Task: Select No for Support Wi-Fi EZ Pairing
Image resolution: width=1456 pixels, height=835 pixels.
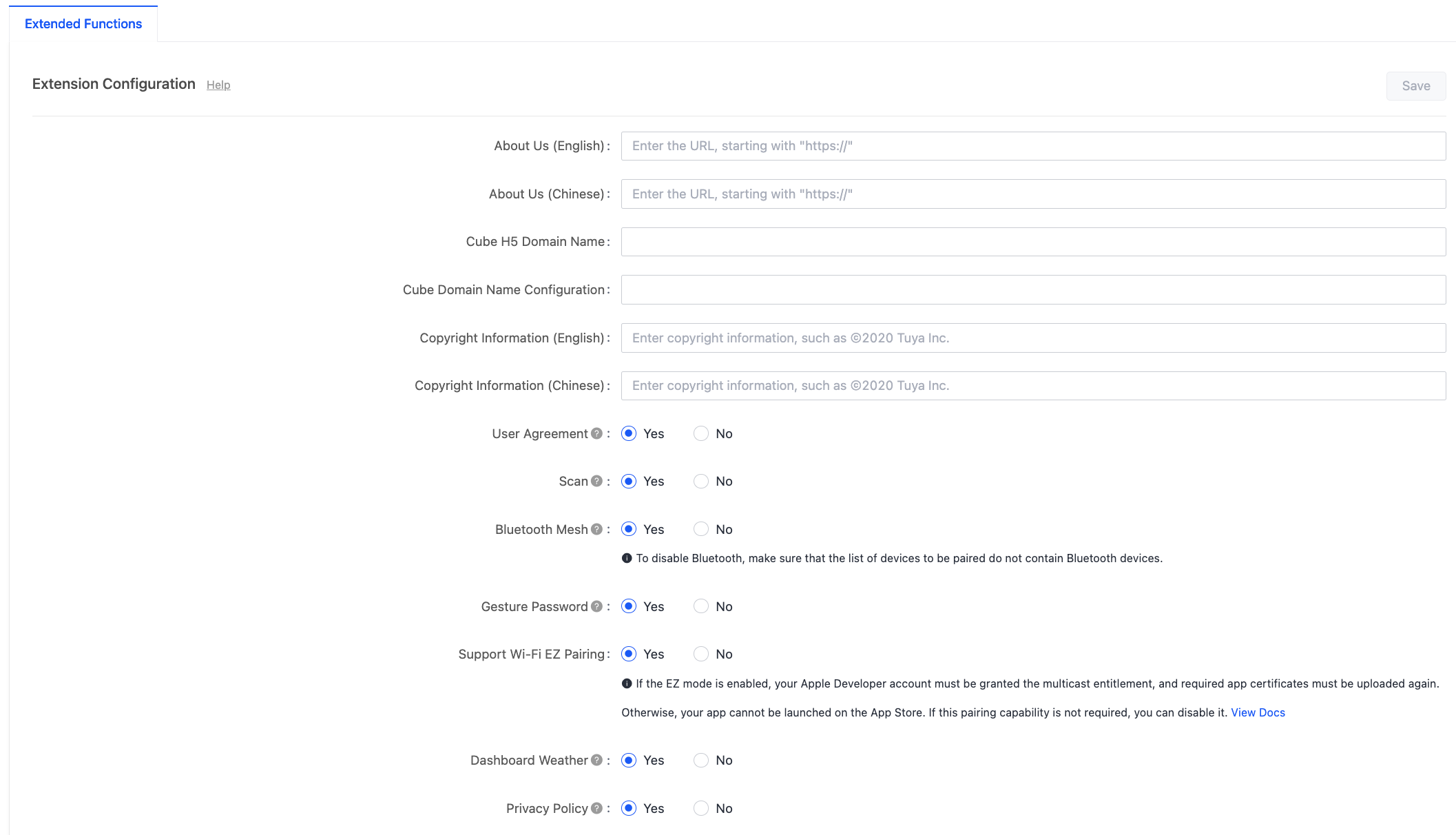Action: [x=701, y=654]
